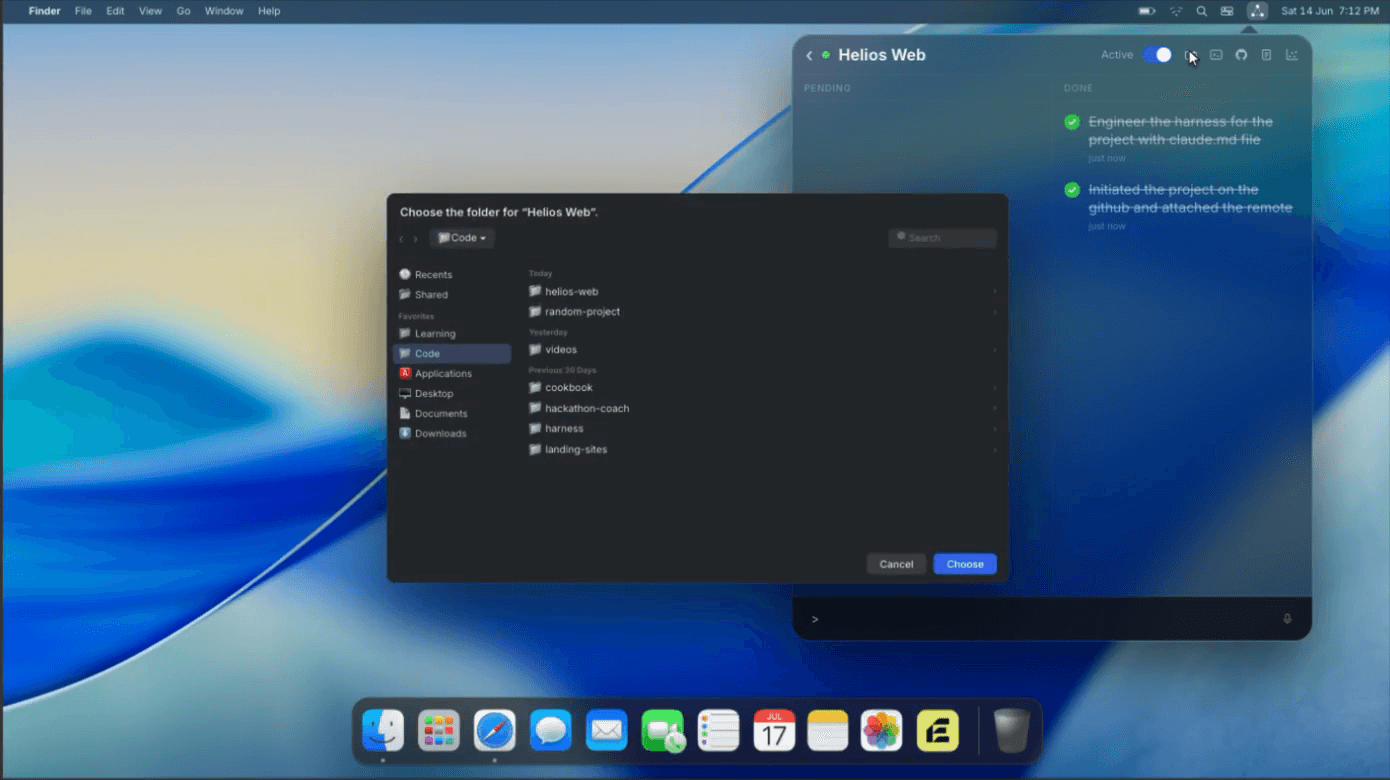
Task: Select the videos folder
Action: click(763, 350)
